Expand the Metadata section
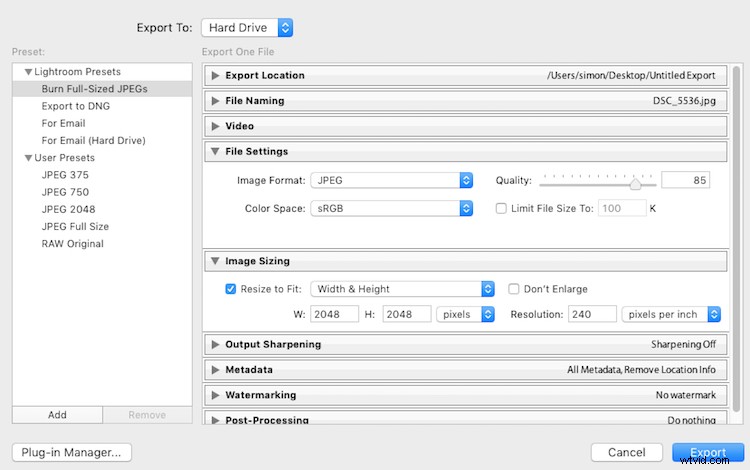This screenshot has width=750, height=470. [x=215, y=370]
